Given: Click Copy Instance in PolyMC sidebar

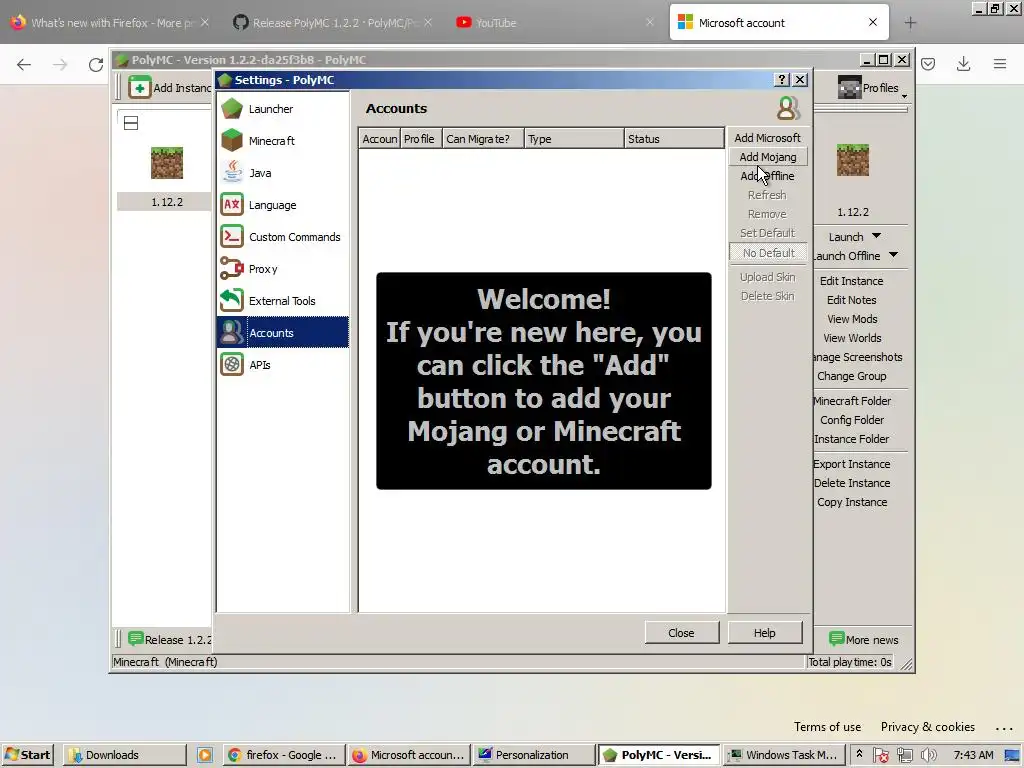Looking at the screenshot, I should tap(852, 502).
